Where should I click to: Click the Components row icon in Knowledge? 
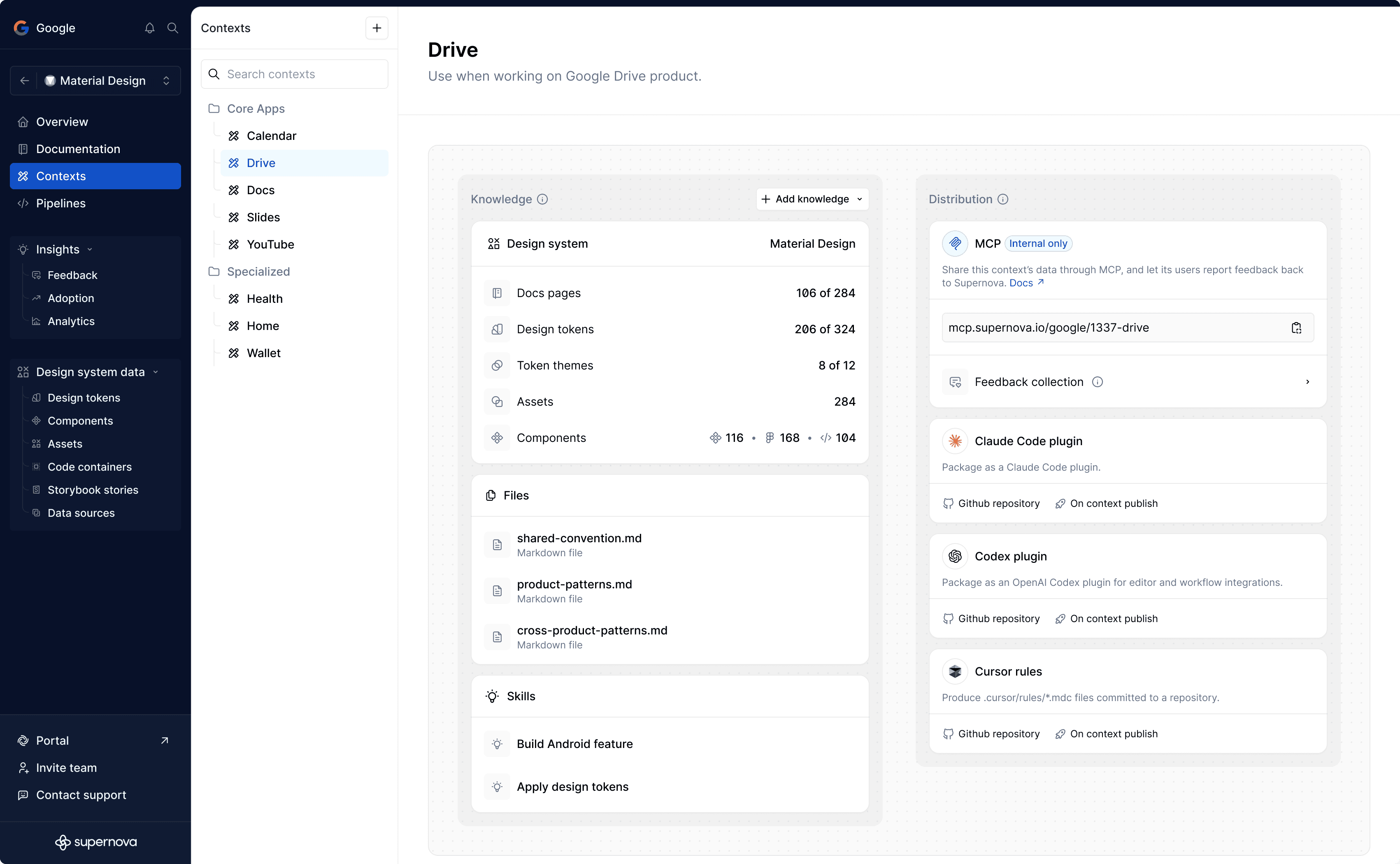coord(497,438)
